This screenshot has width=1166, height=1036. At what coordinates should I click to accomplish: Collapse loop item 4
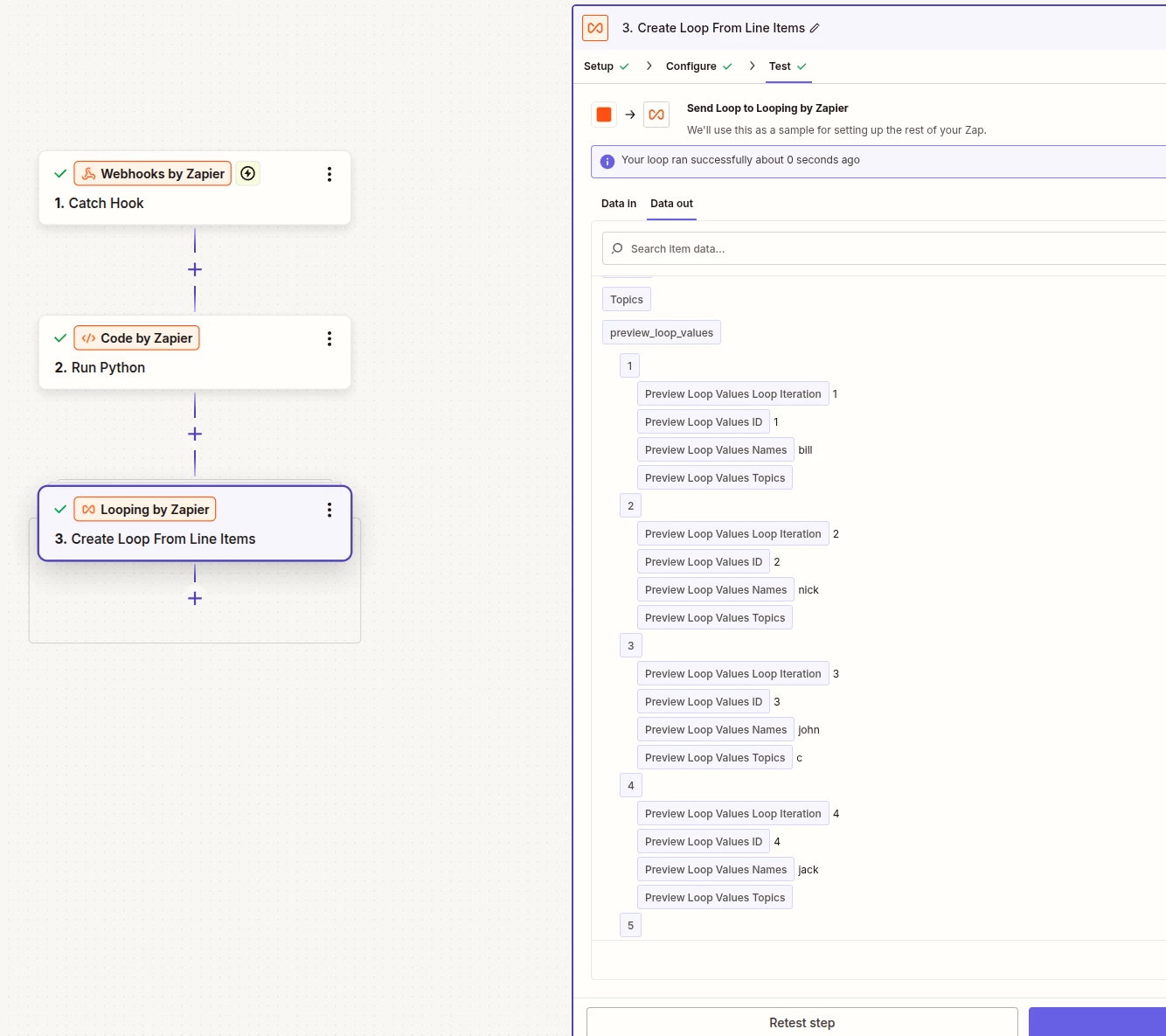pos(631,786)
